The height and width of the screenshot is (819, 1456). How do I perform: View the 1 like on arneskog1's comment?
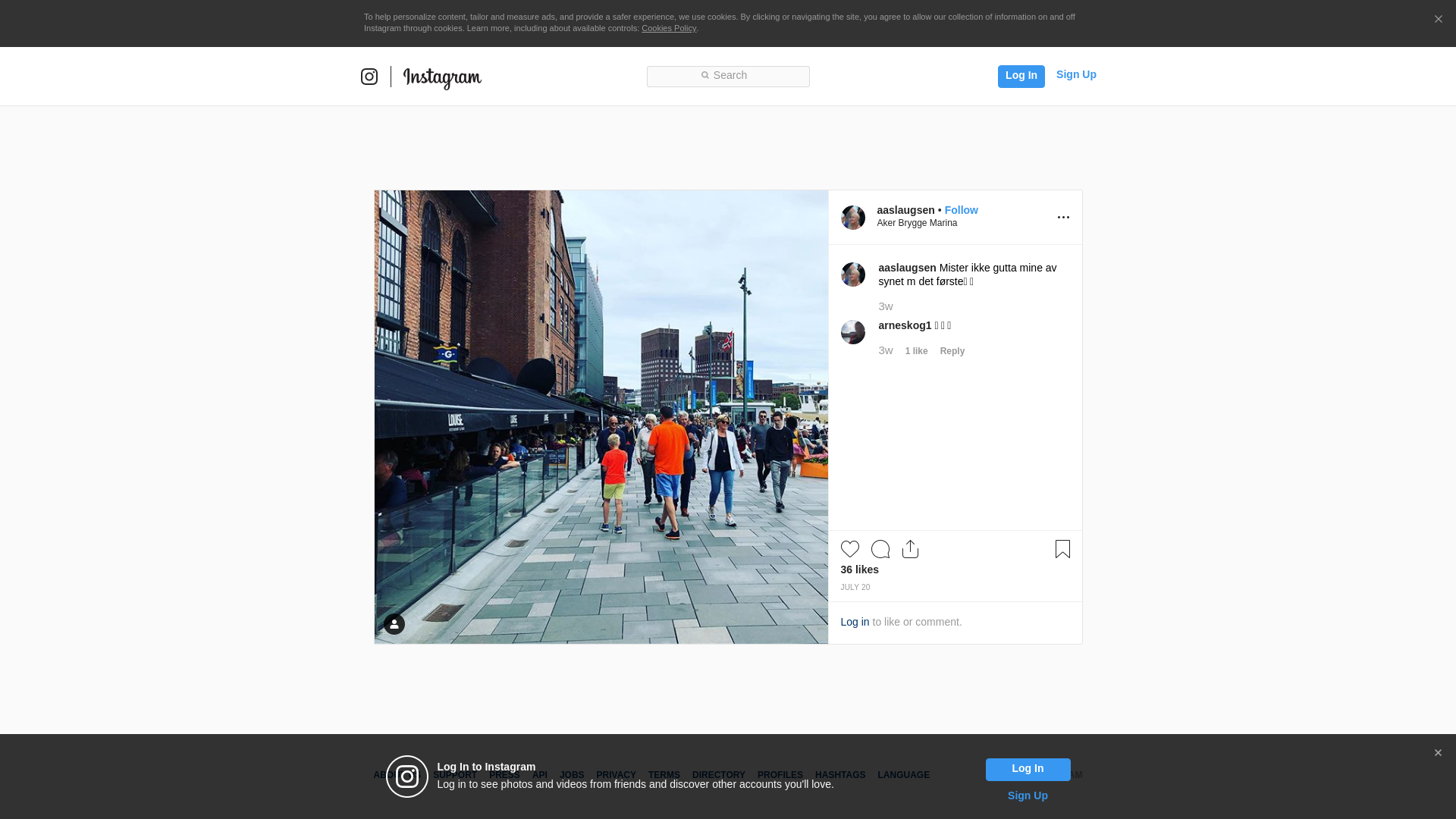[916, 351]
